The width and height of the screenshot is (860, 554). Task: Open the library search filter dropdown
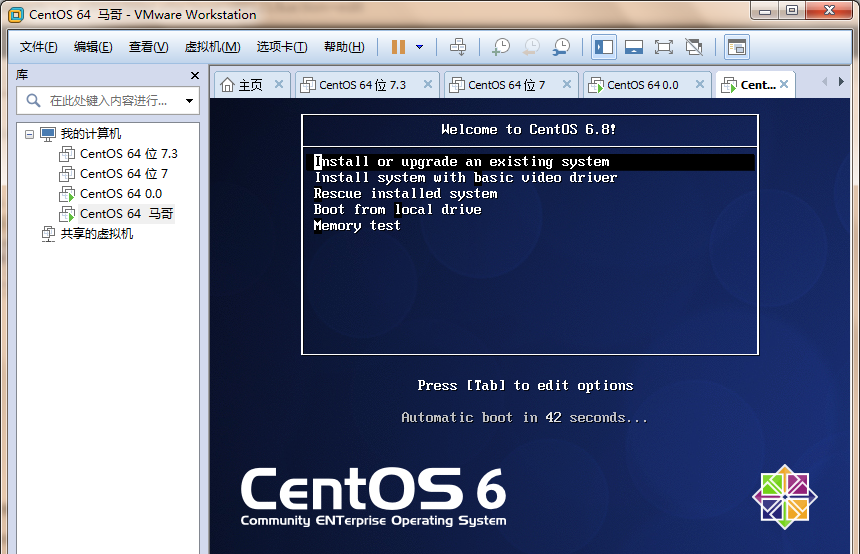pos(189,101)
